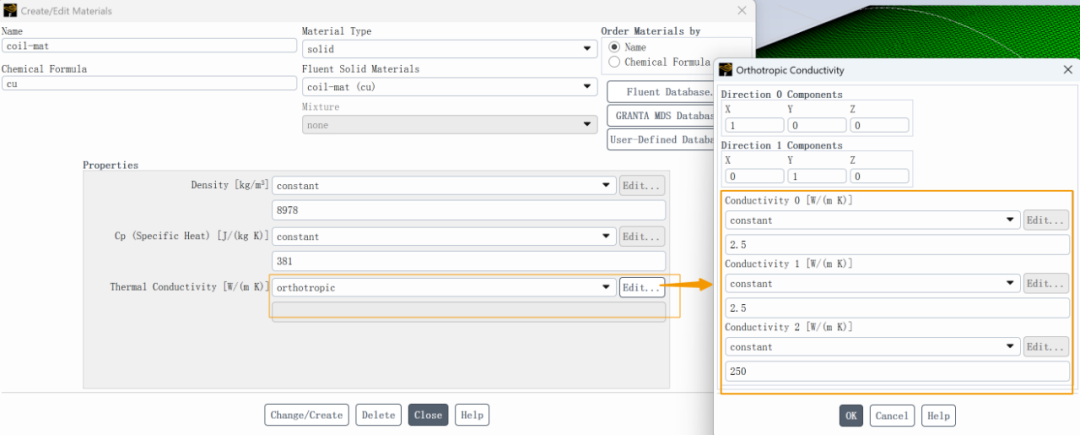
Task: Click Edit next to Thermal Conductivity
Action: coord(642,288)
